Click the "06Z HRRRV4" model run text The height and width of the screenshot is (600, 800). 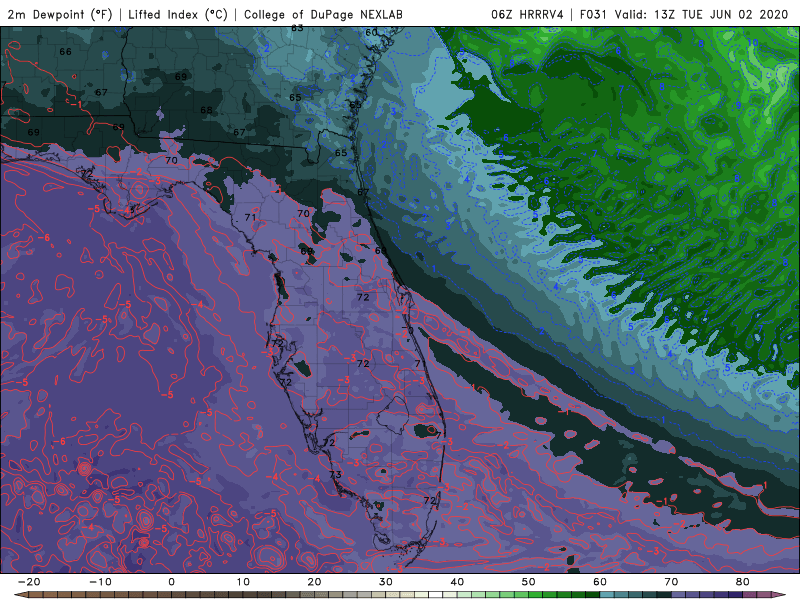pos(527,14)
